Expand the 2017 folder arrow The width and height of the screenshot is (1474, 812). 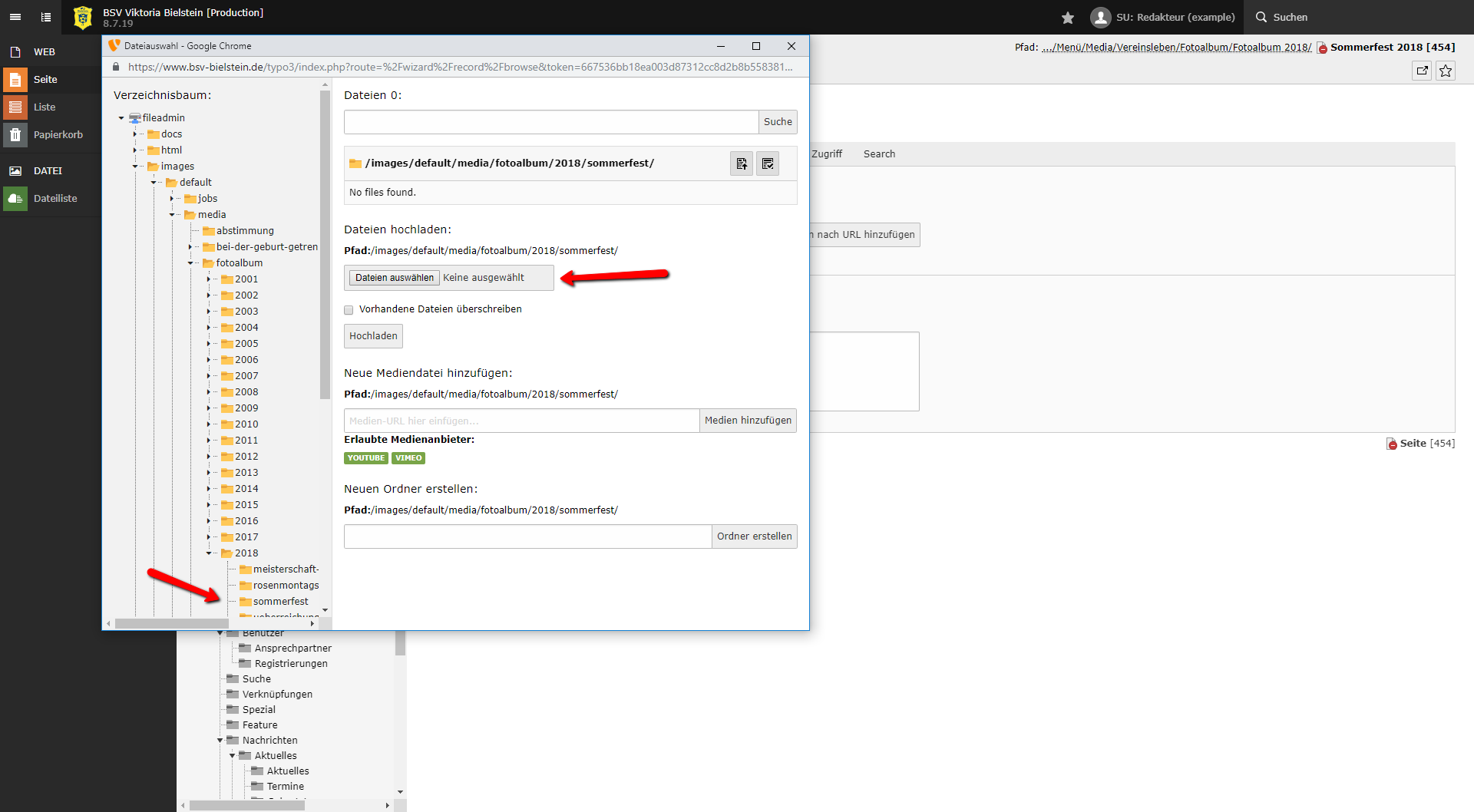tap(209, 537)
